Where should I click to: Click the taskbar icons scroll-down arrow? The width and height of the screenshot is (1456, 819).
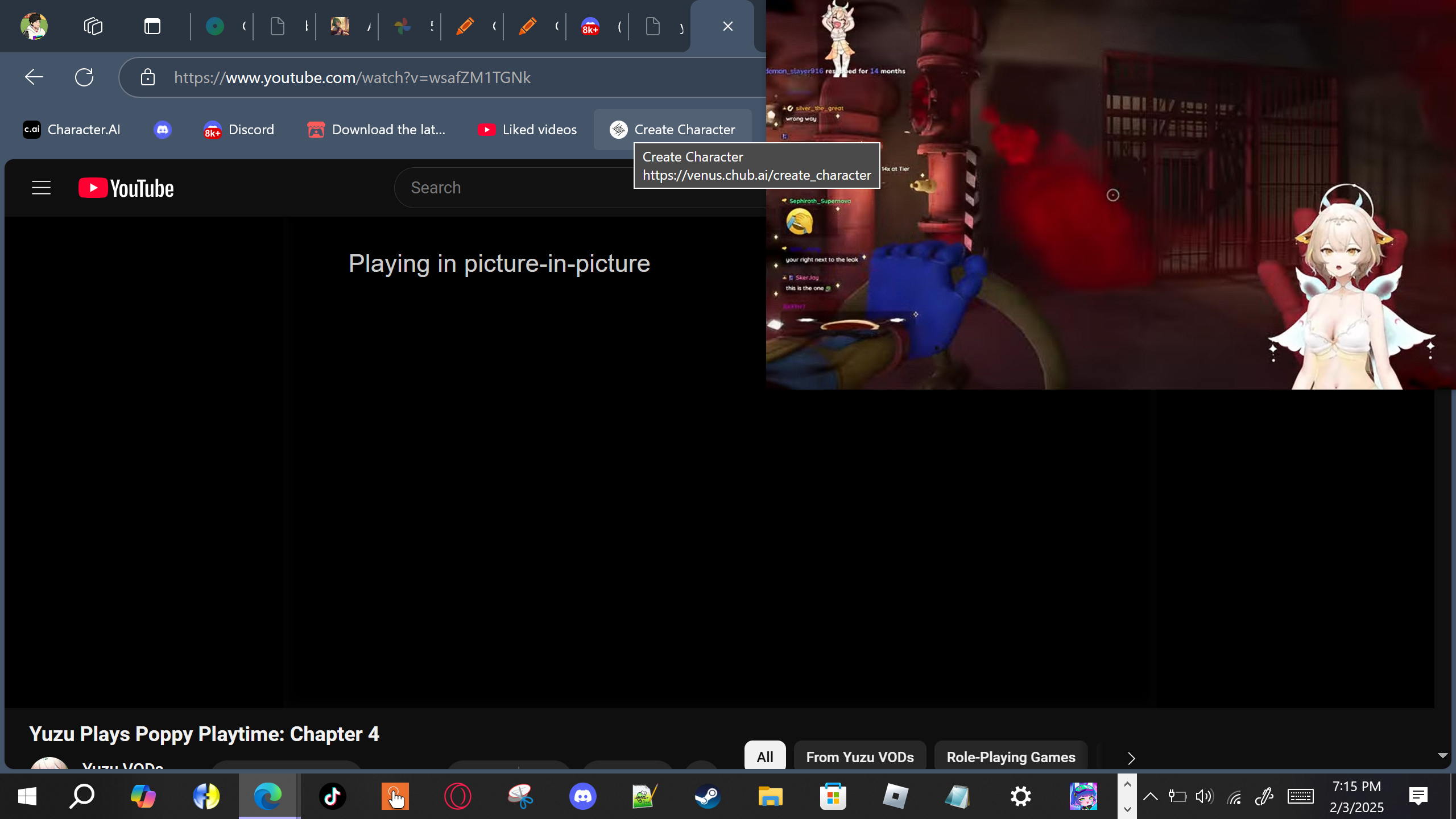point(1127,808)
